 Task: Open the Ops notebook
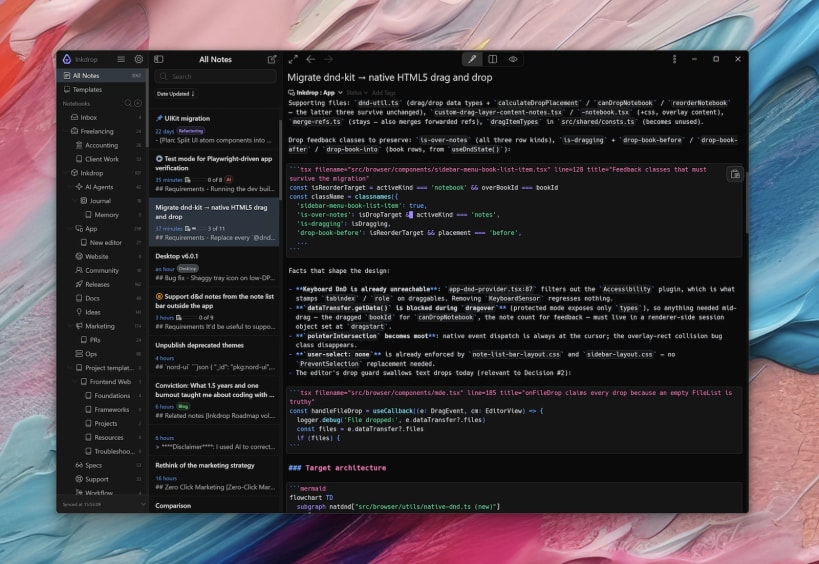pos(102,354)
